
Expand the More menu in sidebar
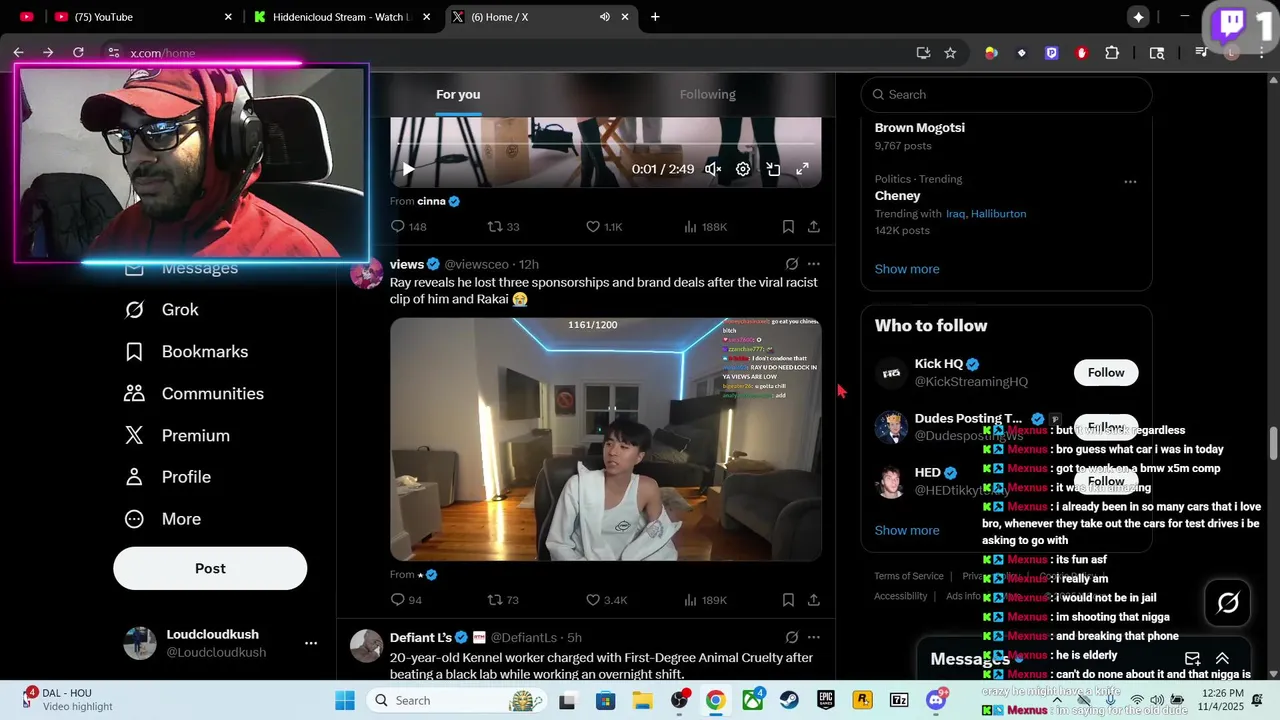pyautogui.click(x=162, y=519)
